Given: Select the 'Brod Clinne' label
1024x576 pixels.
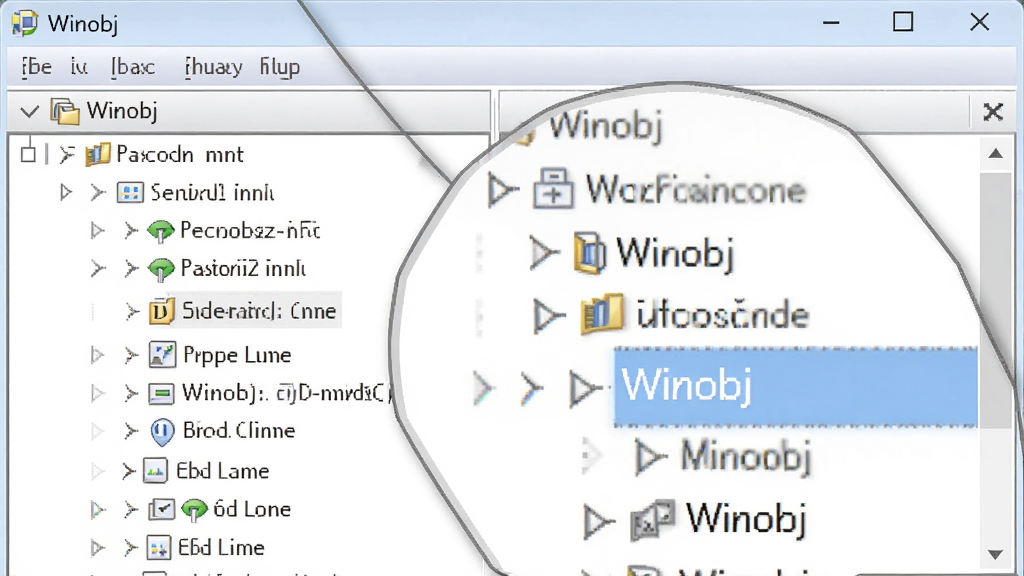Looking at the screenshot, I should (x=239, y=431).
